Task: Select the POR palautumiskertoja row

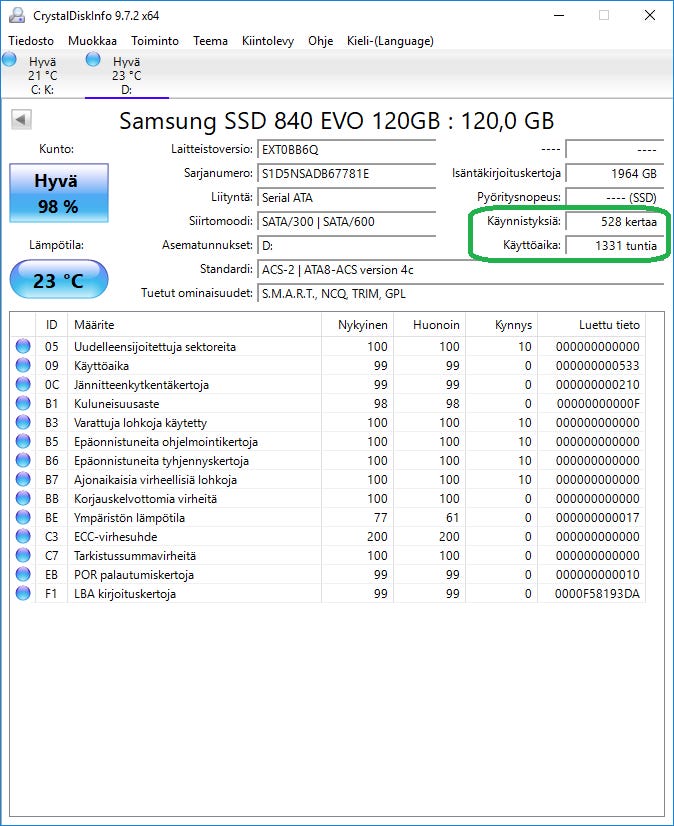Action: pyautogui.click(x=328, y=574)
